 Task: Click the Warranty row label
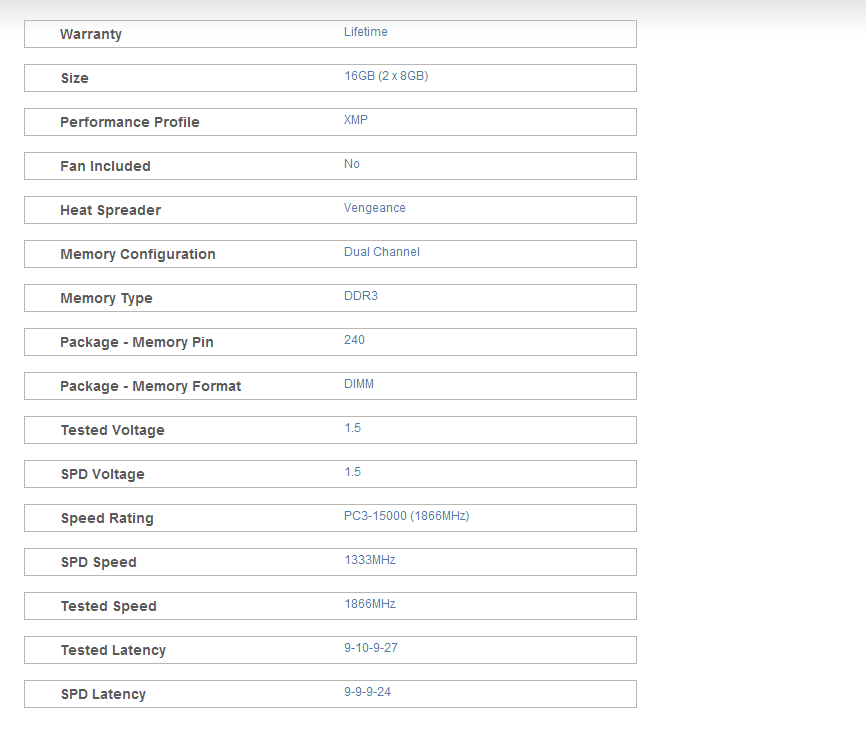[x=91, y=34]
